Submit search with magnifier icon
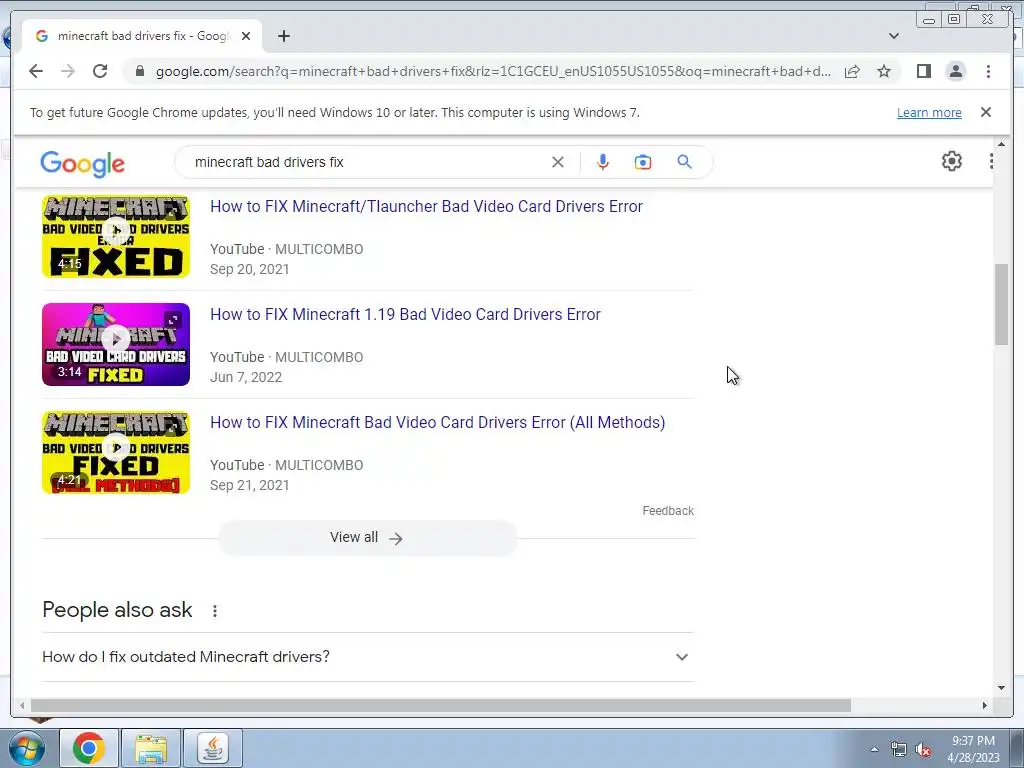This screenshot has width=1024, height=768. [x=684, y=162]
